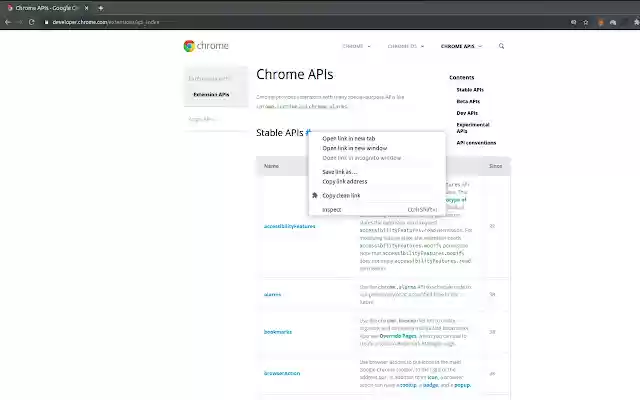Open the bookmarks API link
Screen dimensions: 640x400
[x=278, y=332]
